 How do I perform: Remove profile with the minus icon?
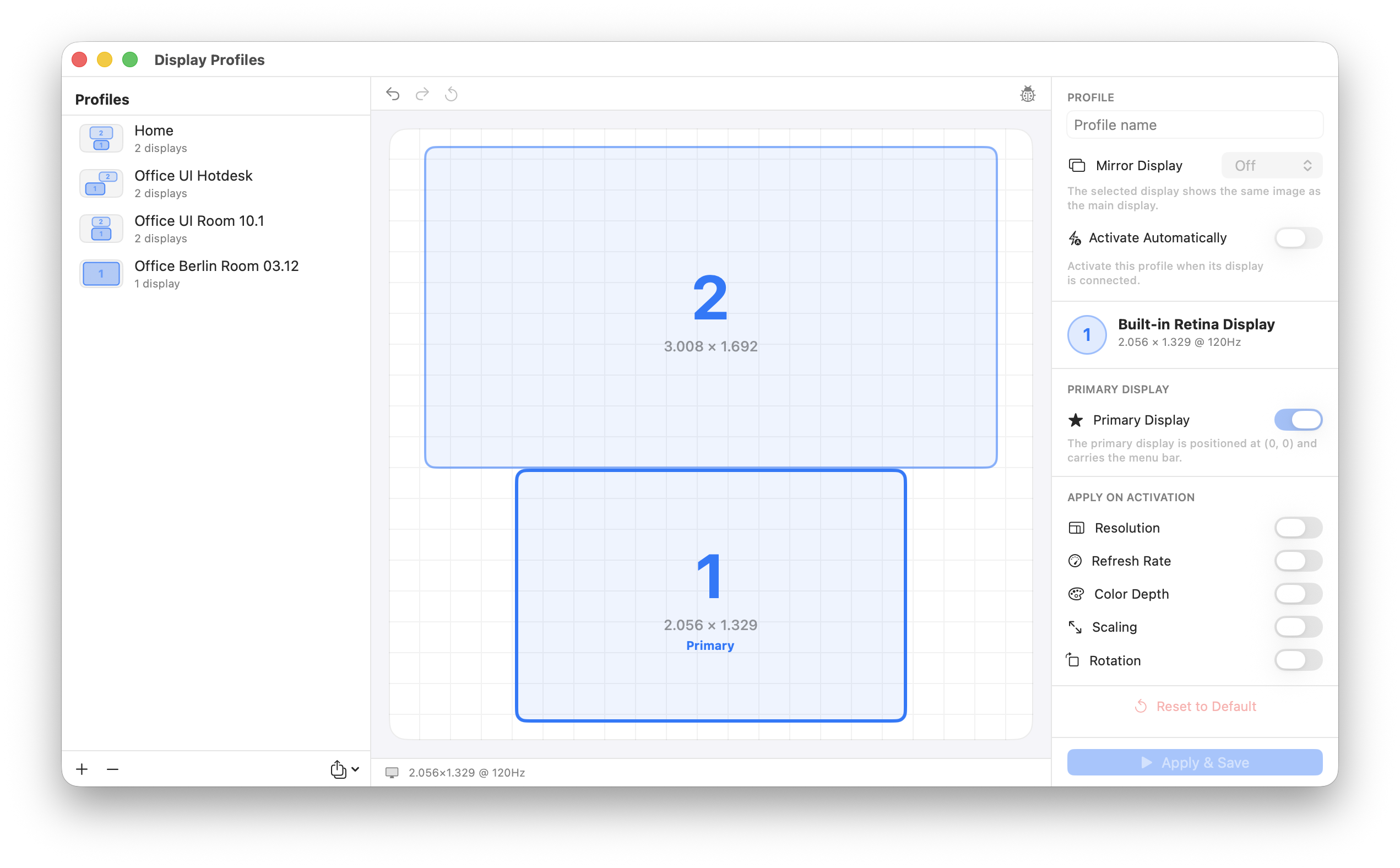112,769
